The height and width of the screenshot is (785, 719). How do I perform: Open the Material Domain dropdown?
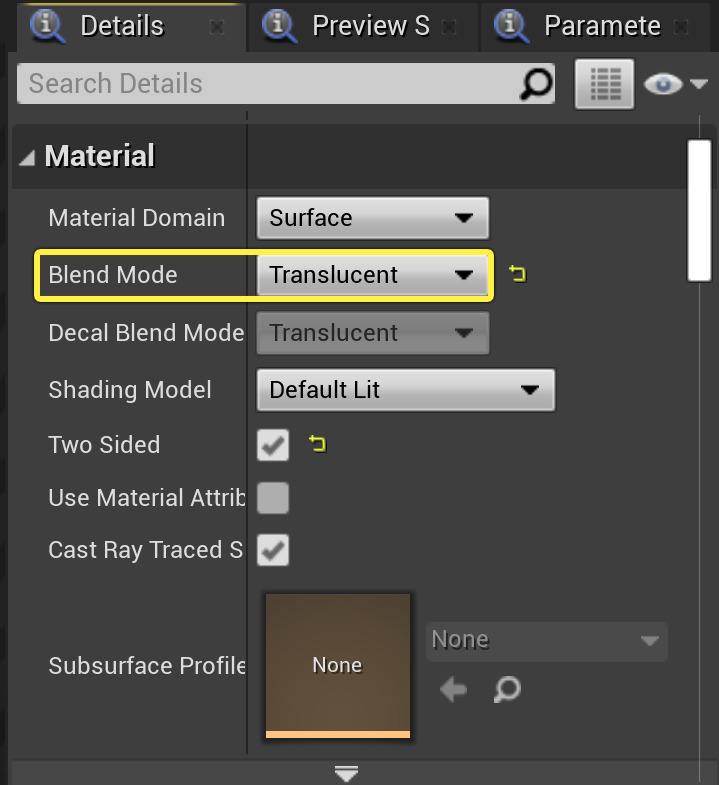coord(372,218)
